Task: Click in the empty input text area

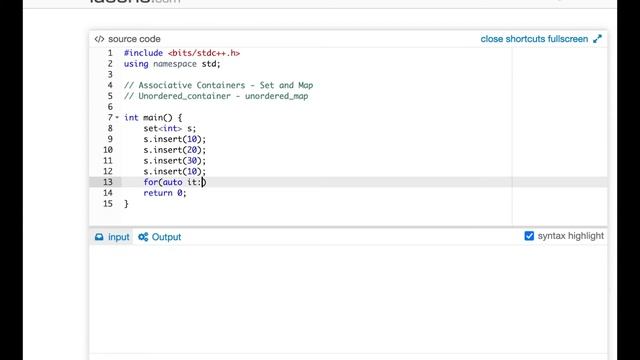Action: click(x=348, y=300)
